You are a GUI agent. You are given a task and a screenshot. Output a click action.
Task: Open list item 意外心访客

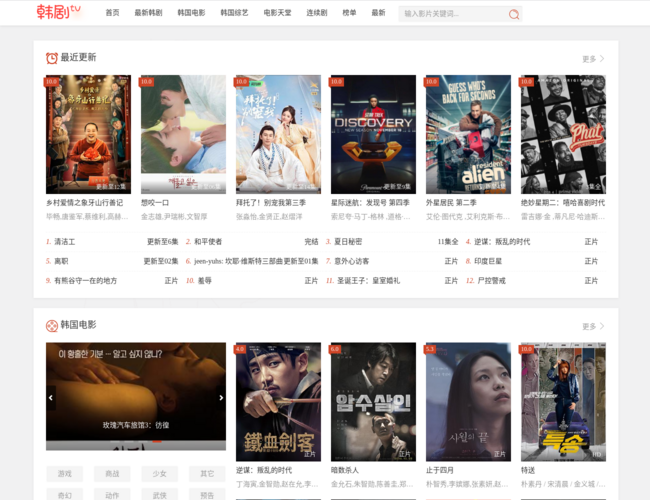(x=352, y=261)
